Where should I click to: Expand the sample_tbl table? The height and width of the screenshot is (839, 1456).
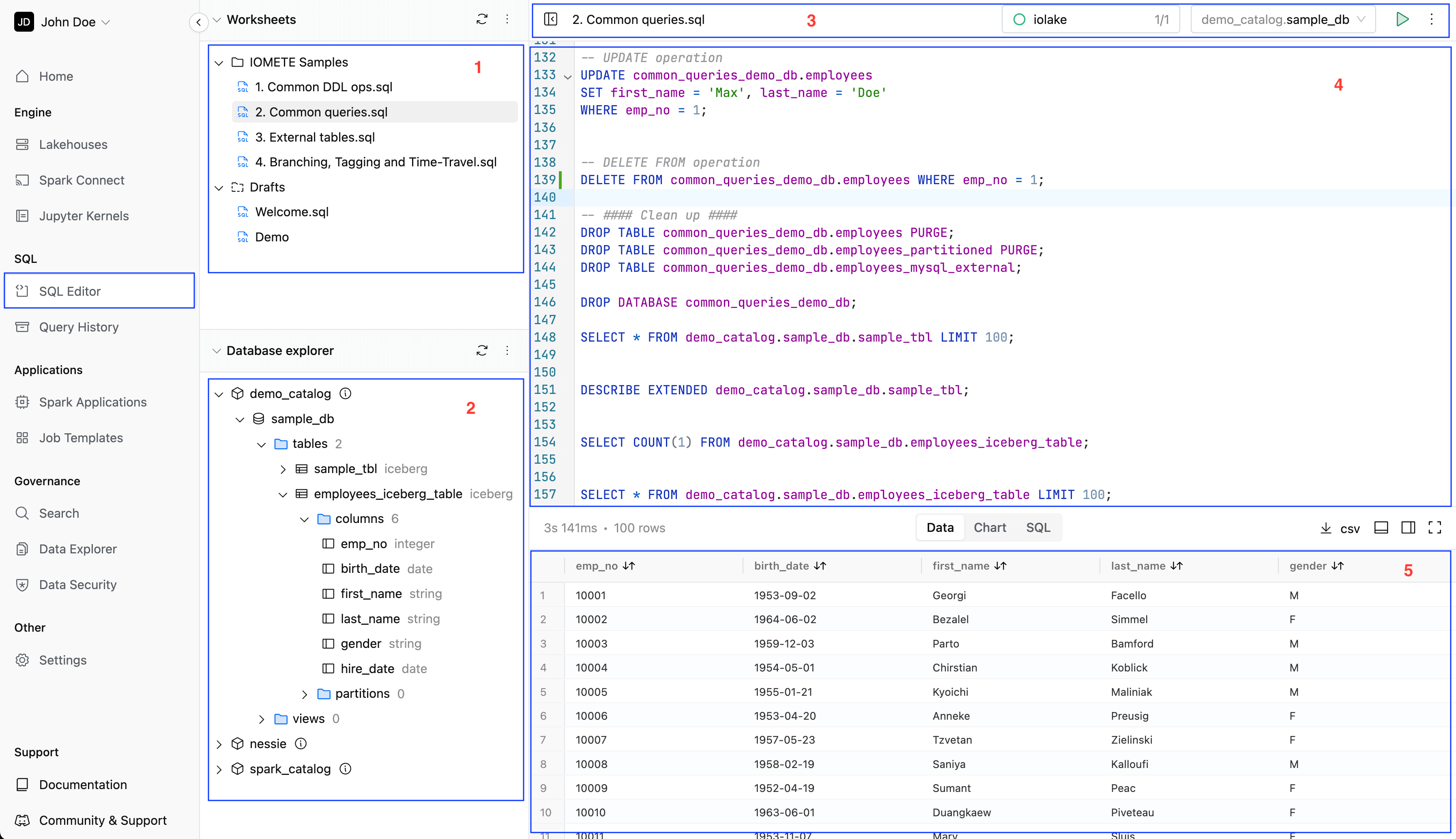pyautogui.click(x=283, y=469)
